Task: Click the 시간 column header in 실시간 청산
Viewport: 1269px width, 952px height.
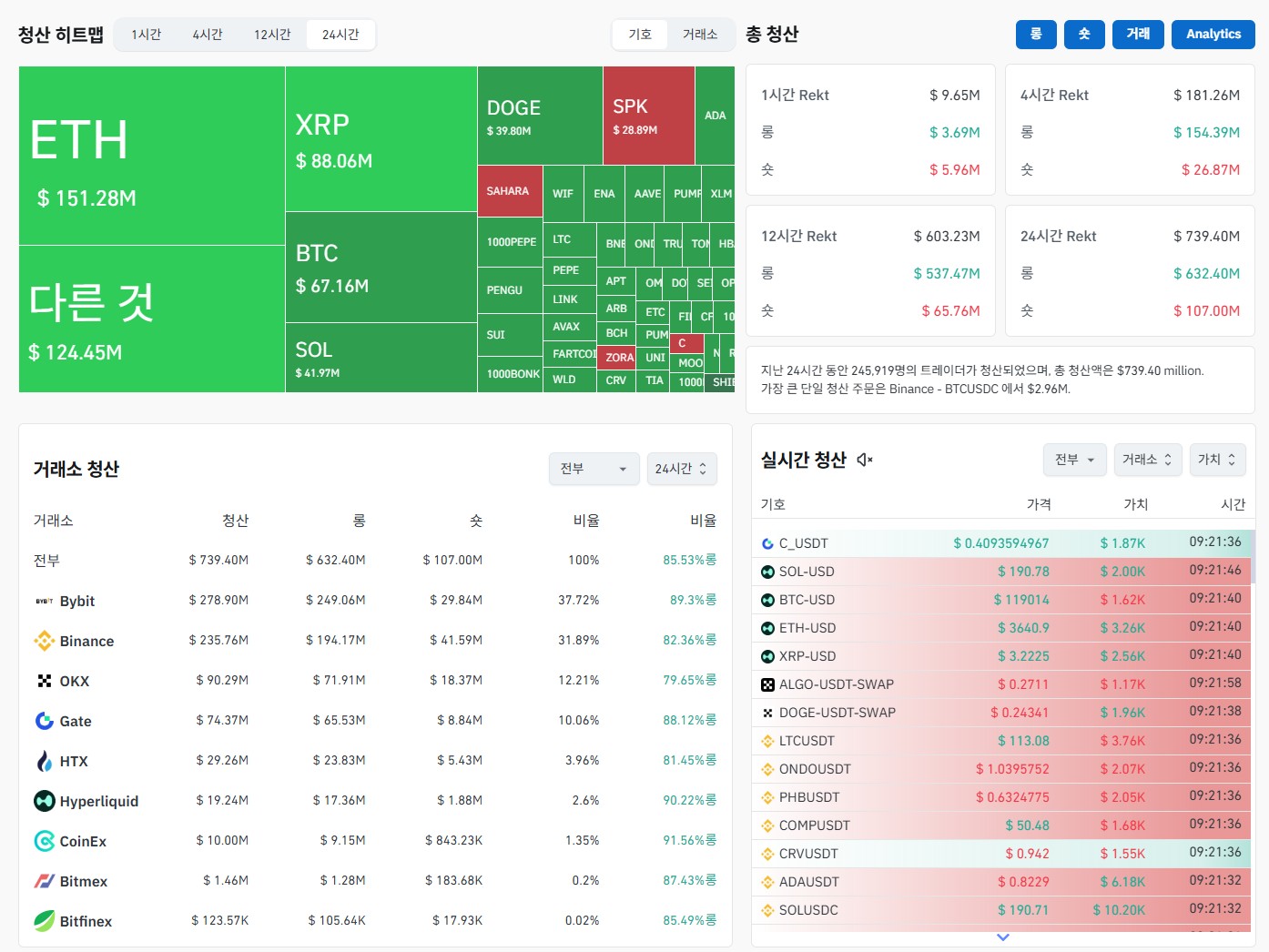Action: (1233, 504)
